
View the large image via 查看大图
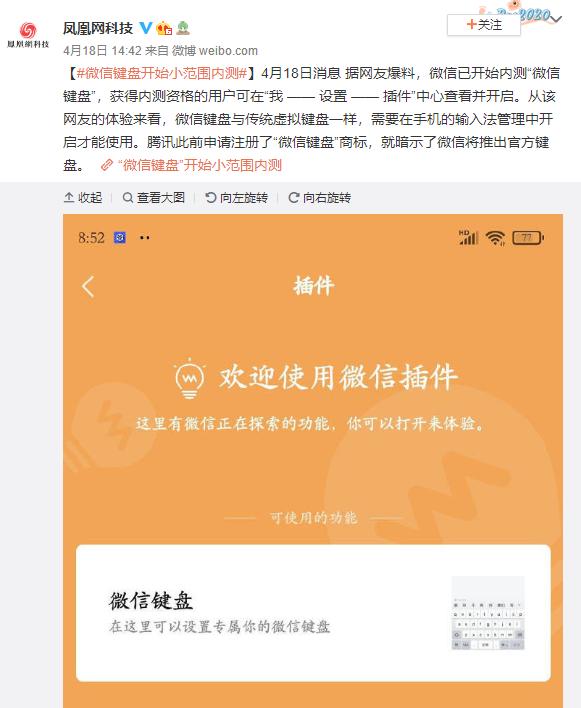(154, 198)
